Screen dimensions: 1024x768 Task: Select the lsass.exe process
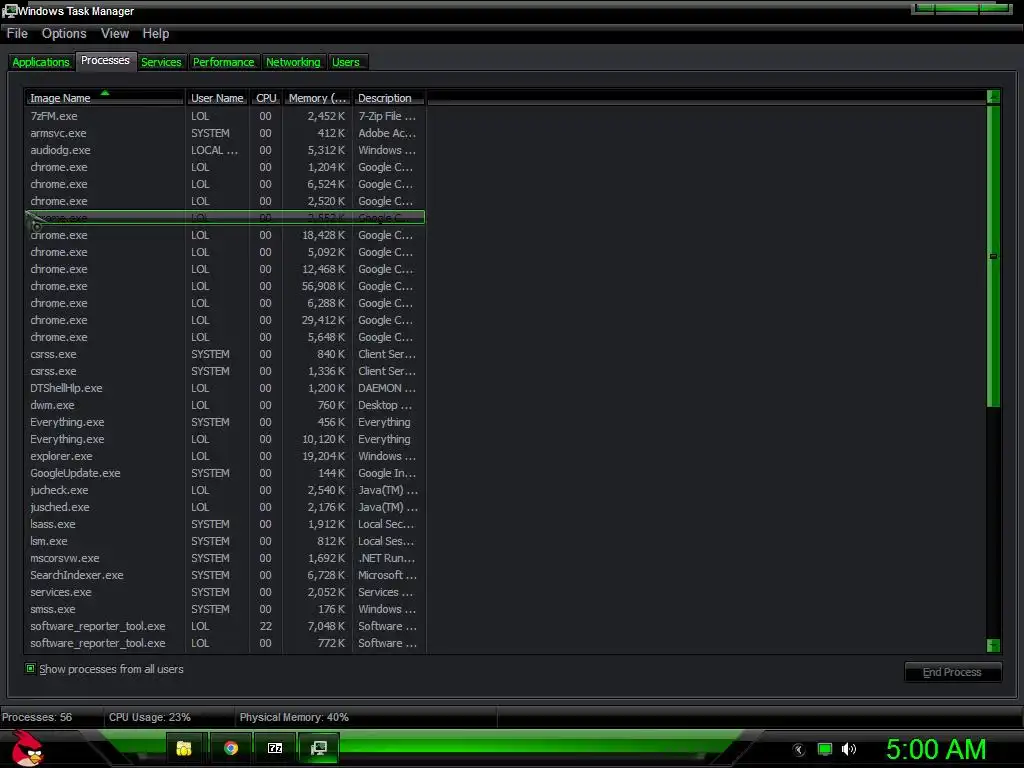[225, 524]
